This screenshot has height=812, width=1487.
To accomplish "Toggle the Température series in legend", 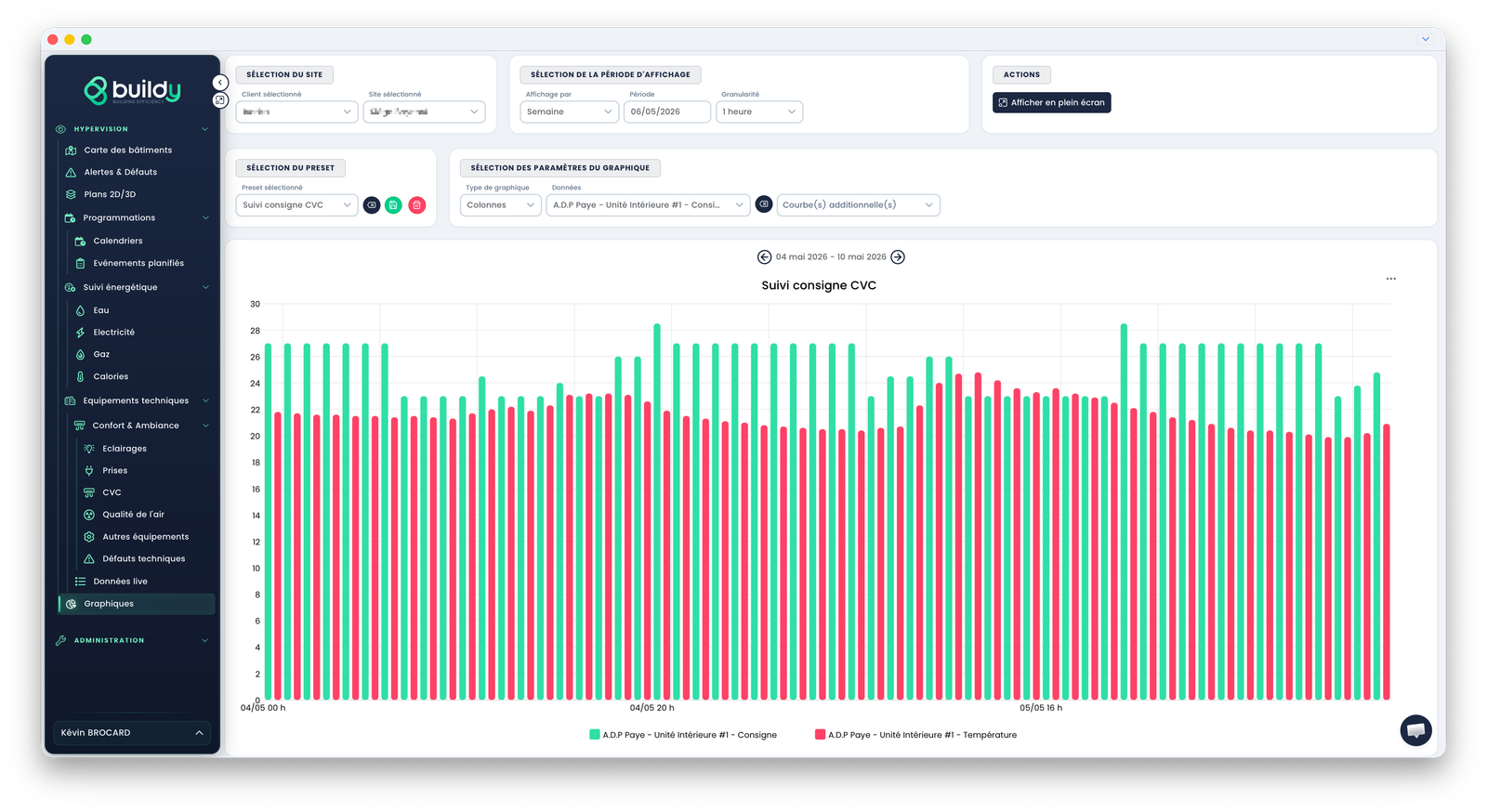I will point(915,735).
